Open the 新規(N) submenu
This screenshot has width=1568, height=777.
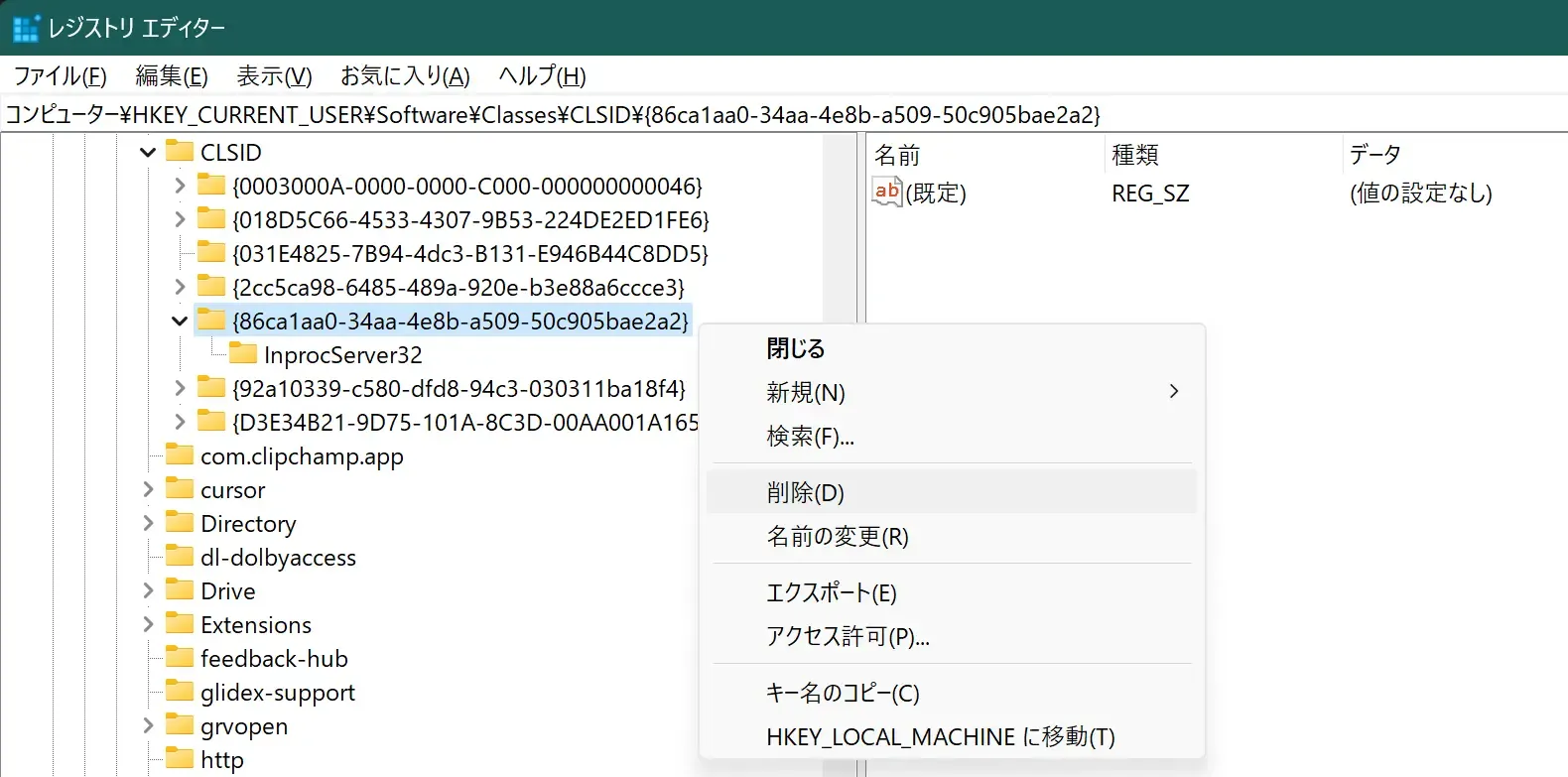tap(952, 392)
